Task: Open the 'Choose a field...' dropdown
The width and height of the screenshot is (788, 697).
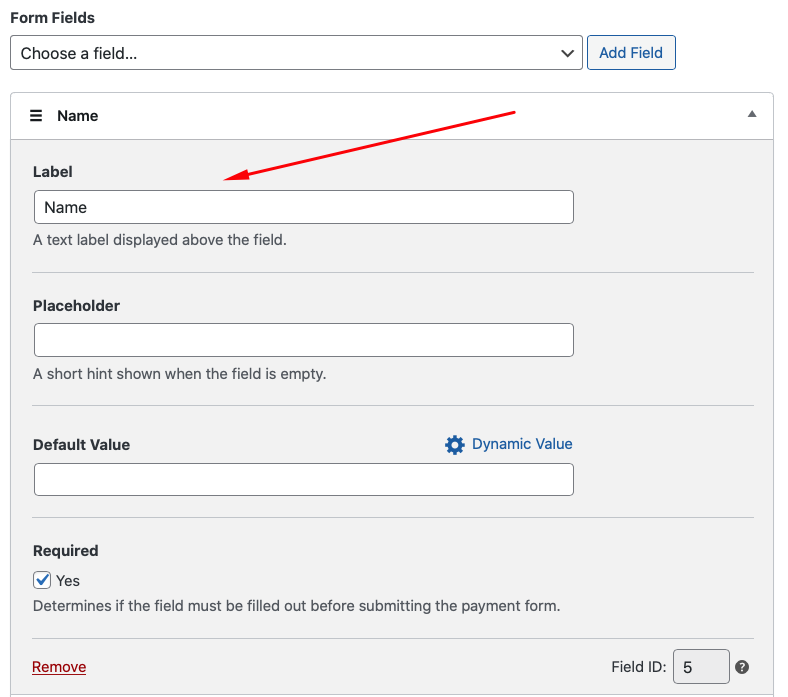Action: [296, 53]
